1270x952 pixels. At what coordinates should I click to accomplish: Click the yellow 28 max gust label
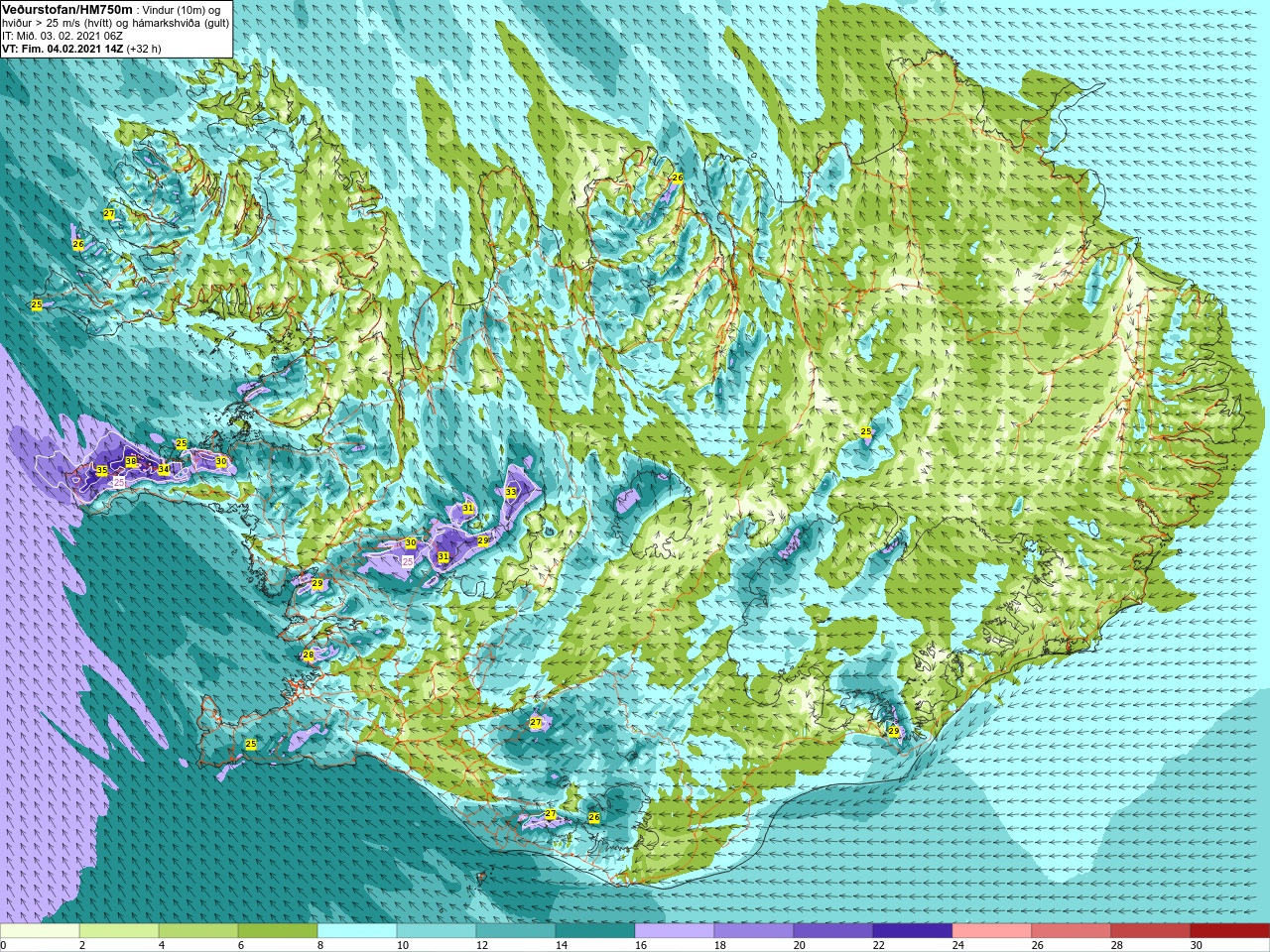(x=309, y=655)
